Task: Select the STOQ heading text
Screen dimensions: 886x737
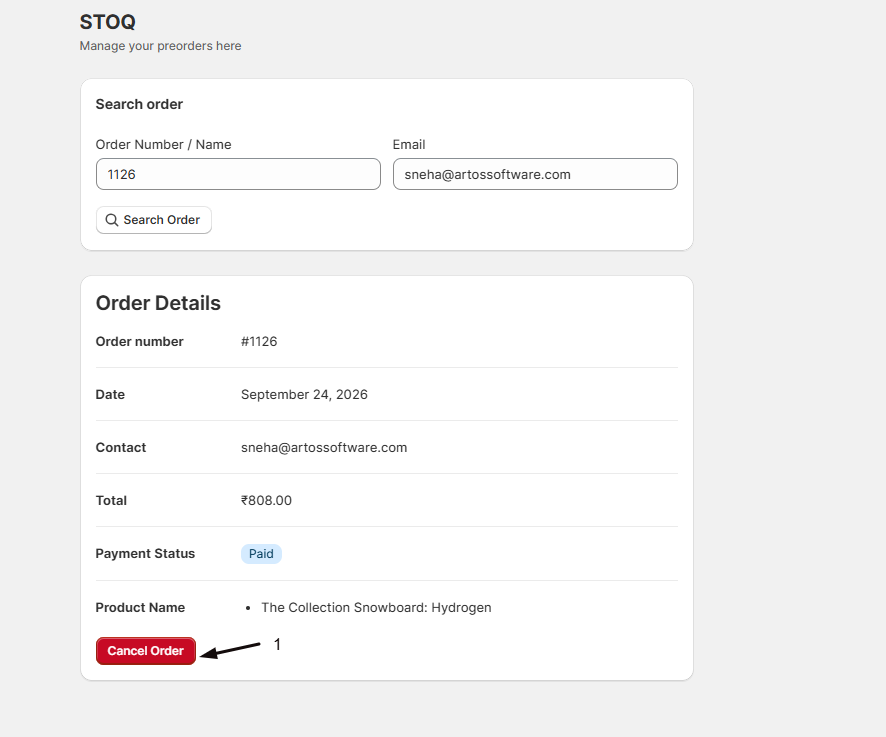Action: (x=107, y=22)
